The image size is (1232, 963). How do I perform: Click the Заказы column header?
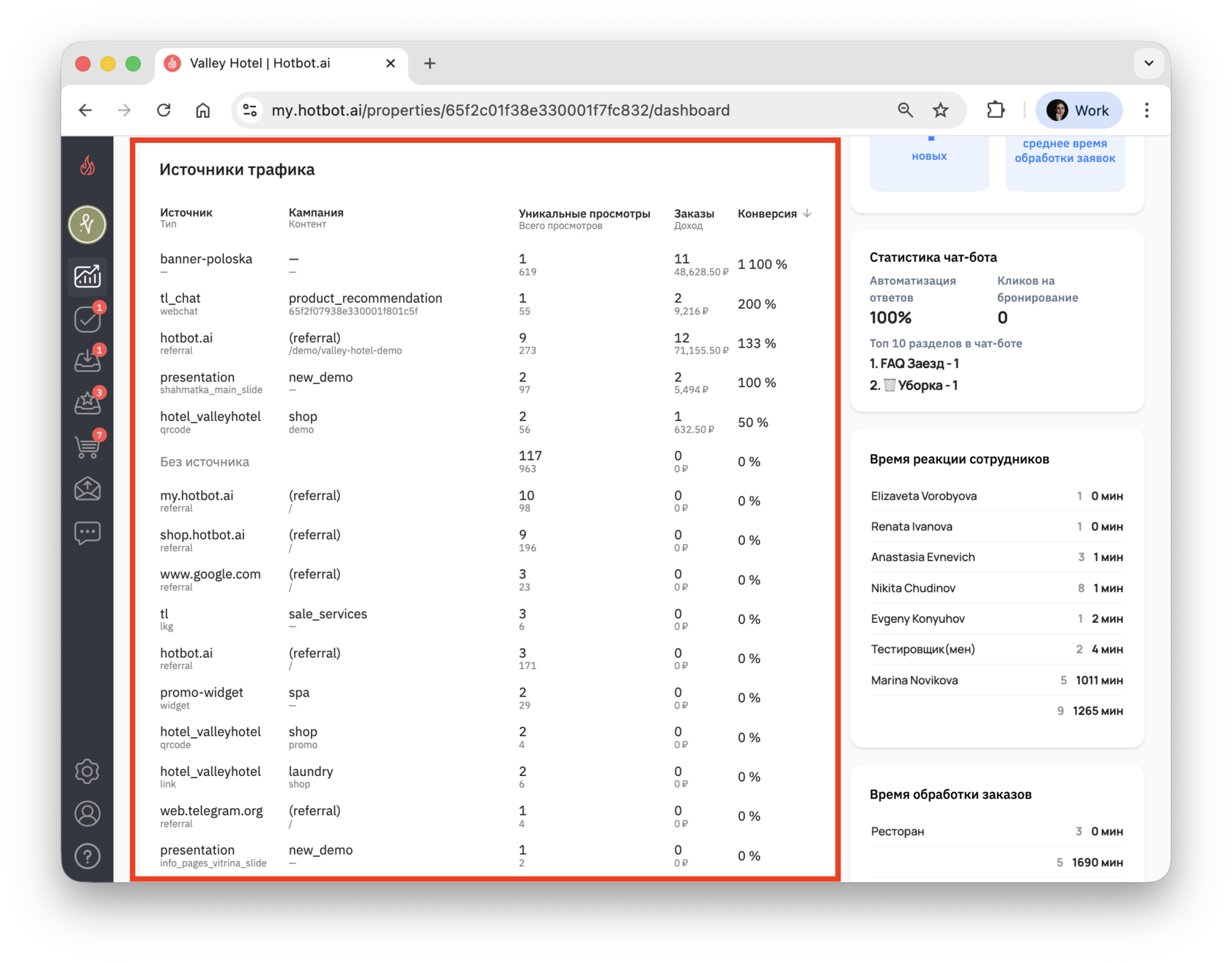pyautogui.click(x=694, y=213)
